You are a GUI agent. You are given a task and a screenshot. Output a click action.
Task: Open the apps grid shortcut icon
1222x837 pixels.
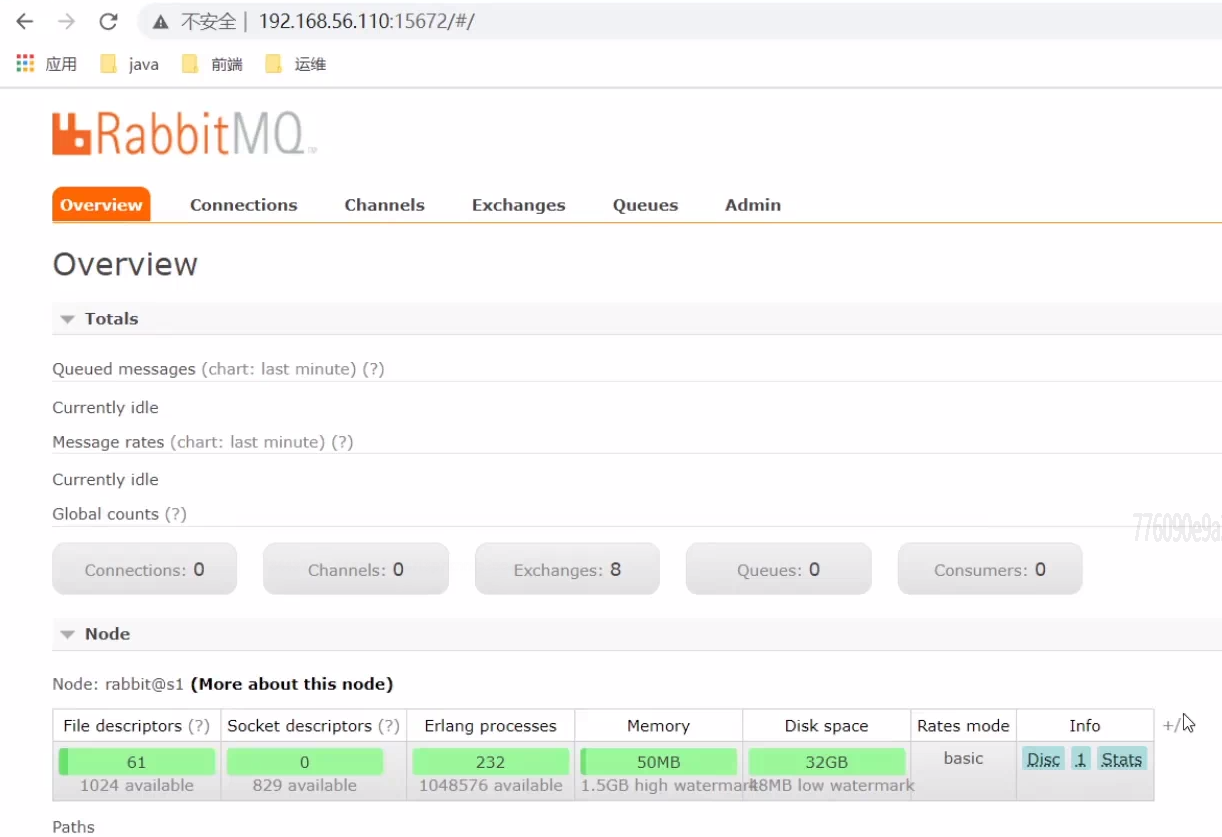(25, 63)
